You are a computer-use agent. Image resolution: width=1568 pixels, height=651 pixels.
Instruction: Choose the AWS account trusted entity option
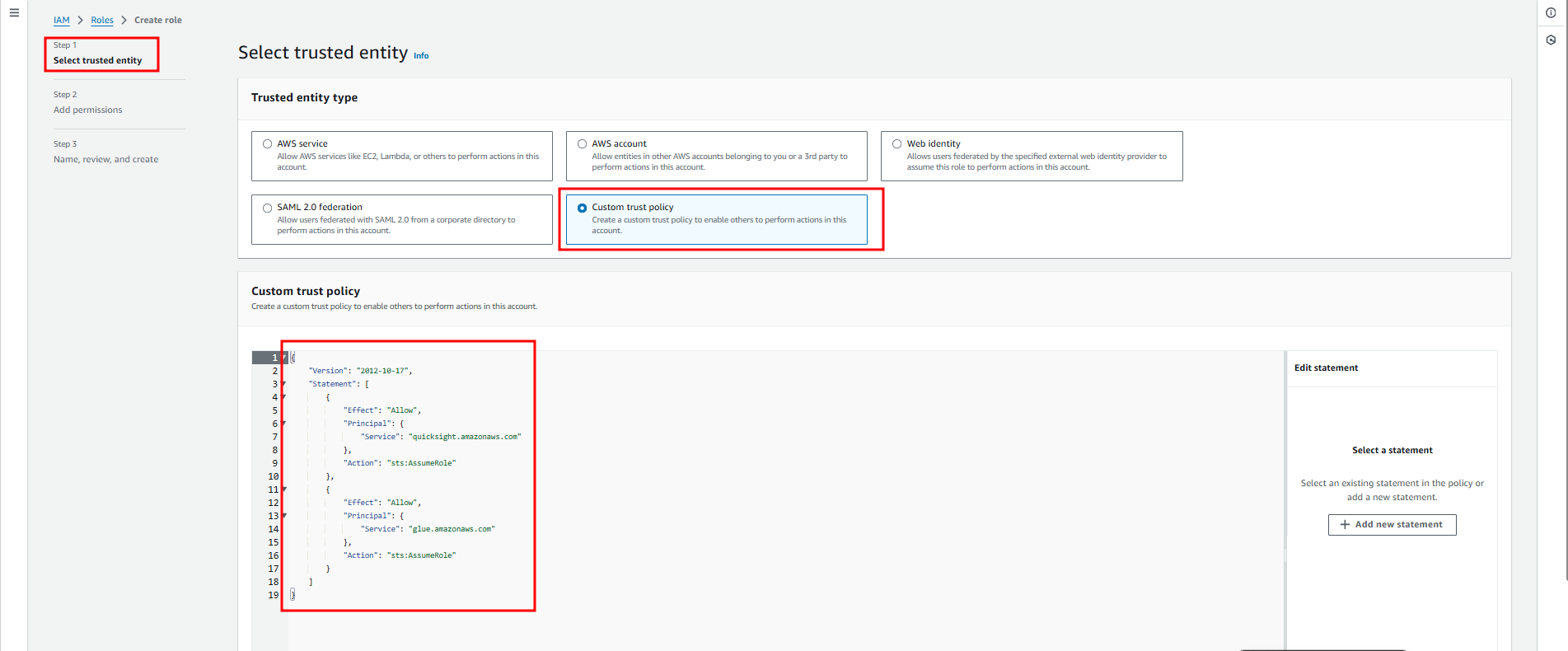coord(582,144)
